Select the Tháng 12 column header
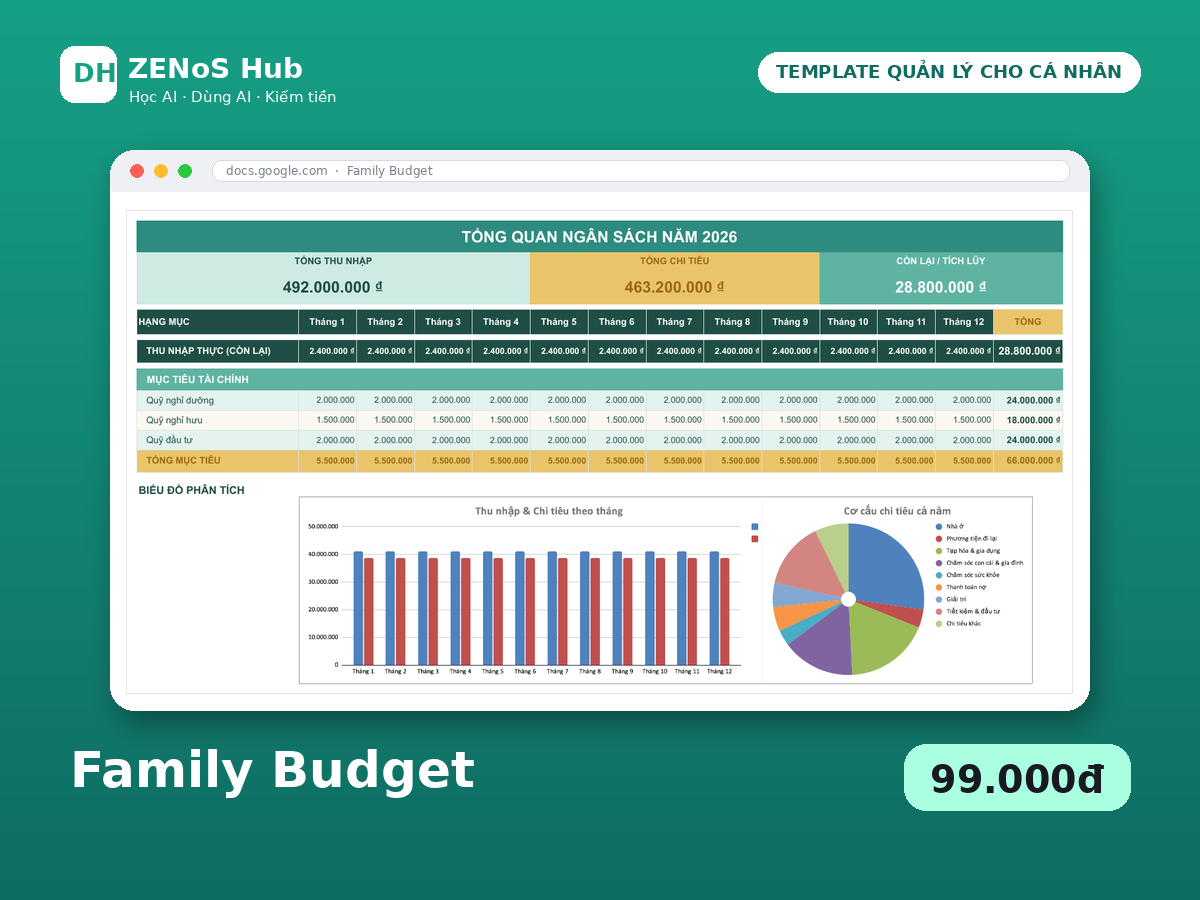Screen dimensions: 1200x900 [964, 322]
